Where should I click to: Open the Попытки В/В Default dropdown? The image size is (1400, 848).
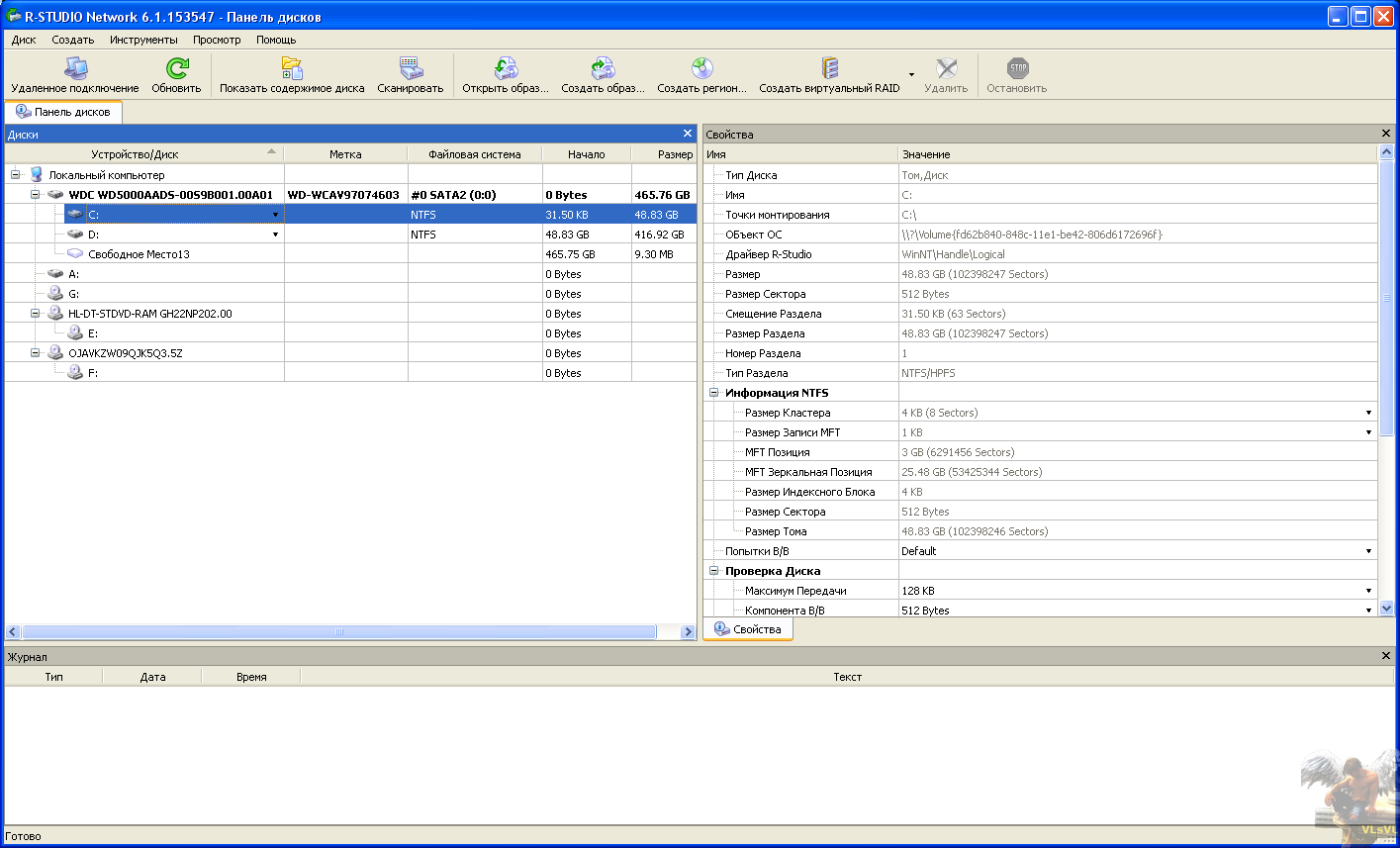pos(1369,551)
